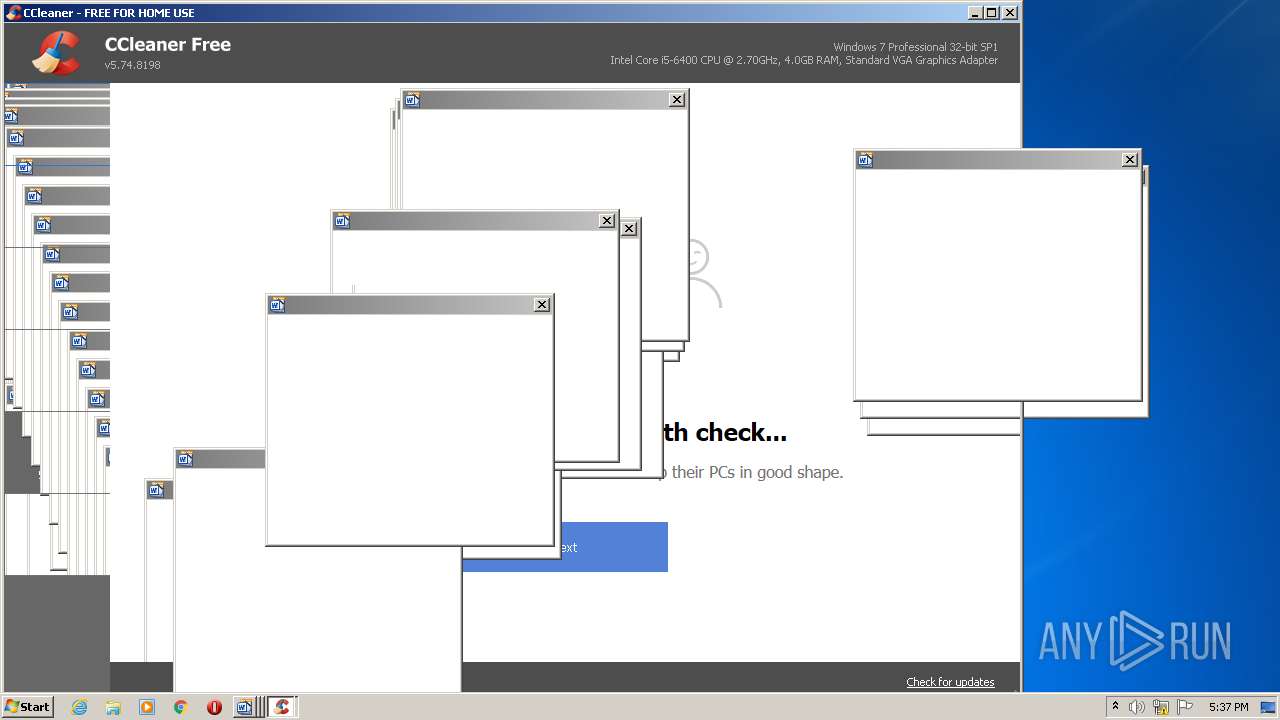Click the Intel Core i5-6400 hardware info line

[x=804, y=60]
